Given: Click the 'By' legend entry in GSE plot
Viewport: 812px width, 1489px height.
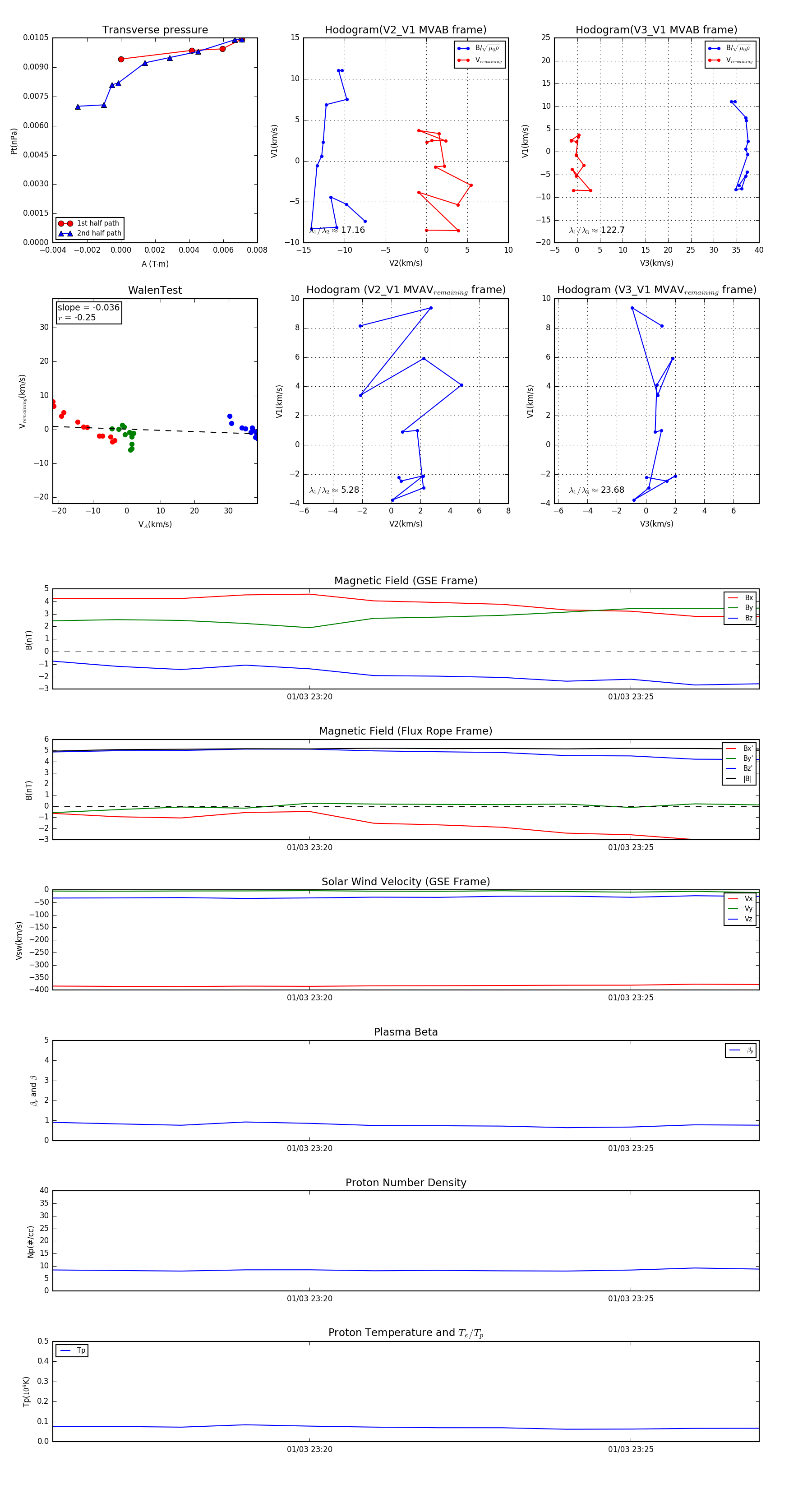Looking at the screenshot, I should click(x=740, y=607).
